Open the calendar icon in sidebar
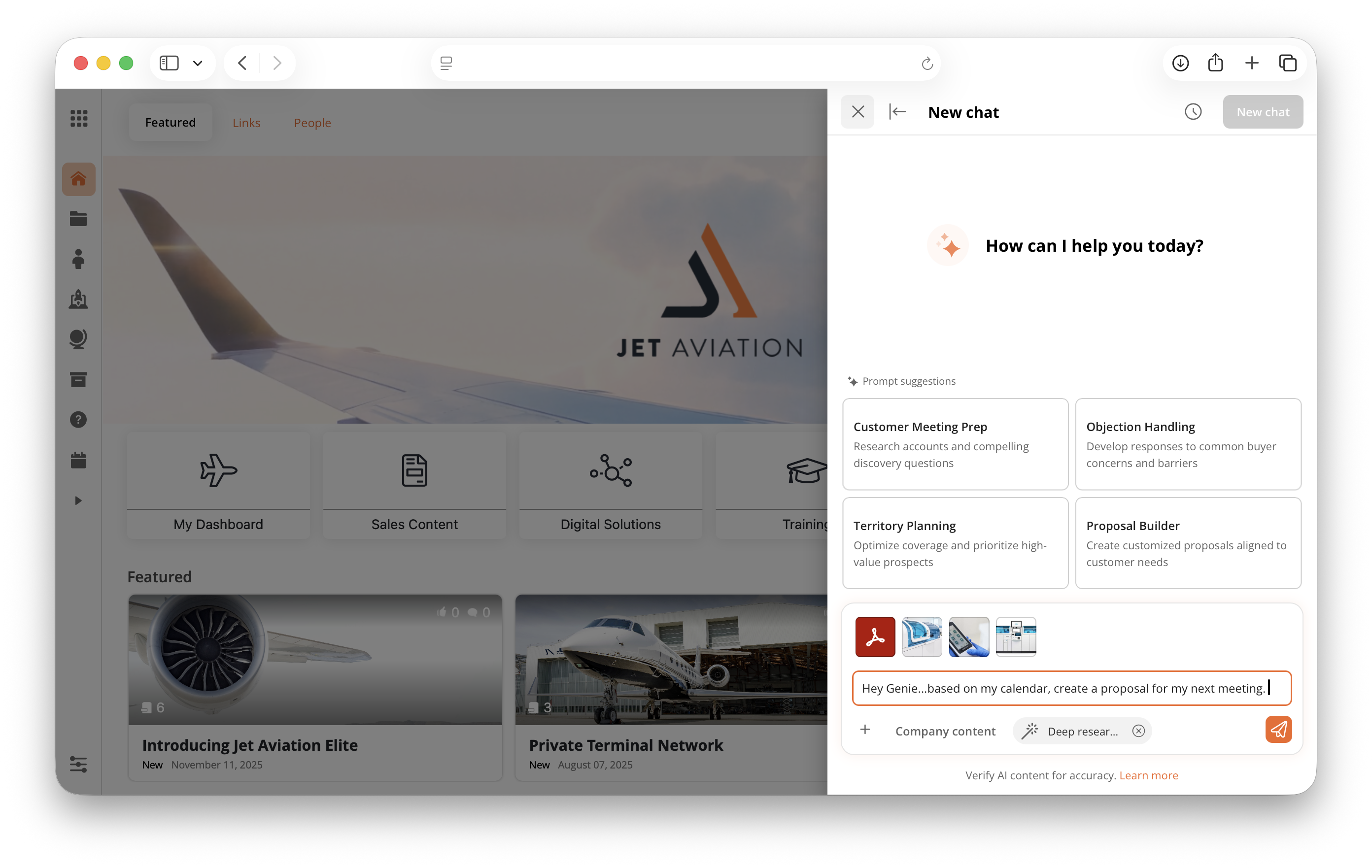The image size is (1372, 868). [x=79, y=460]
